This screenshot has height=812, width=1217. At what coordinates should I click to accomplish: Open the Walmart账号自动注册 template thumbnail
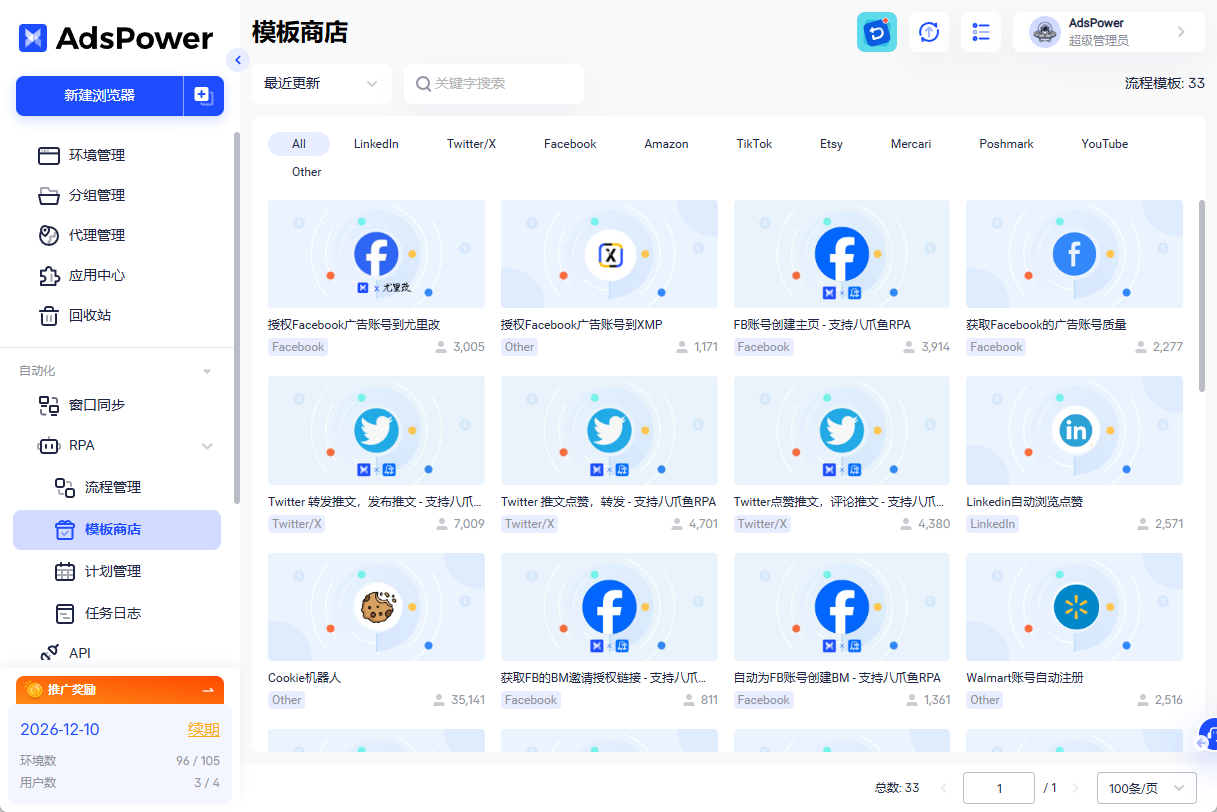1074,607
